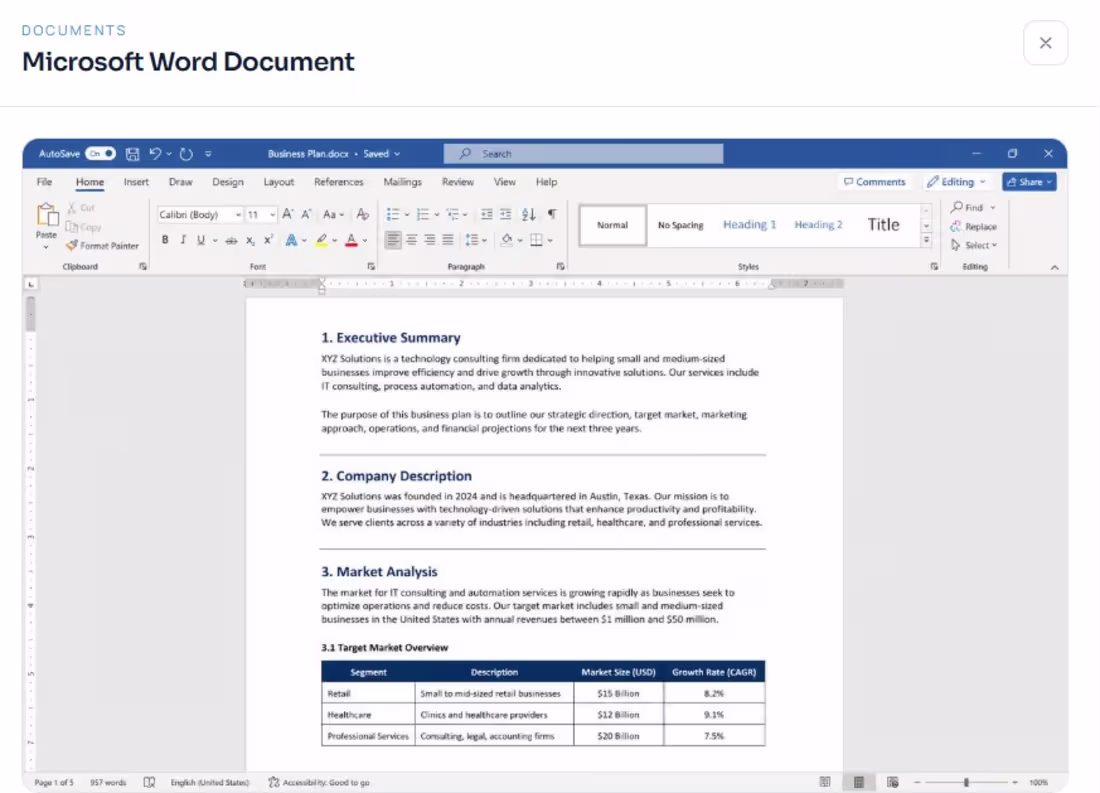This screenshot has width=1100, height=793.
Task: Click the red font color A
Action: tap(351, 240)
